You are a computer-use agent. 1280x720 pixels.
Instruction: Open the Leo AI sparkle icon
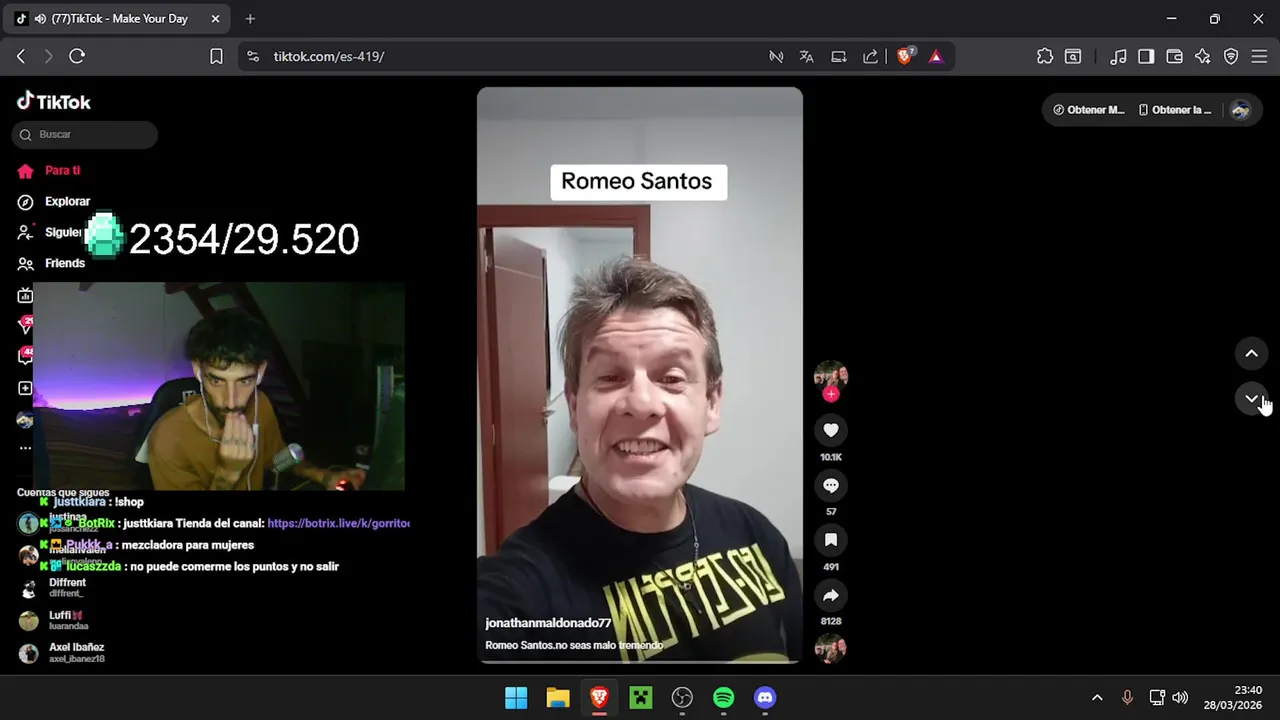coord(1203,56)
